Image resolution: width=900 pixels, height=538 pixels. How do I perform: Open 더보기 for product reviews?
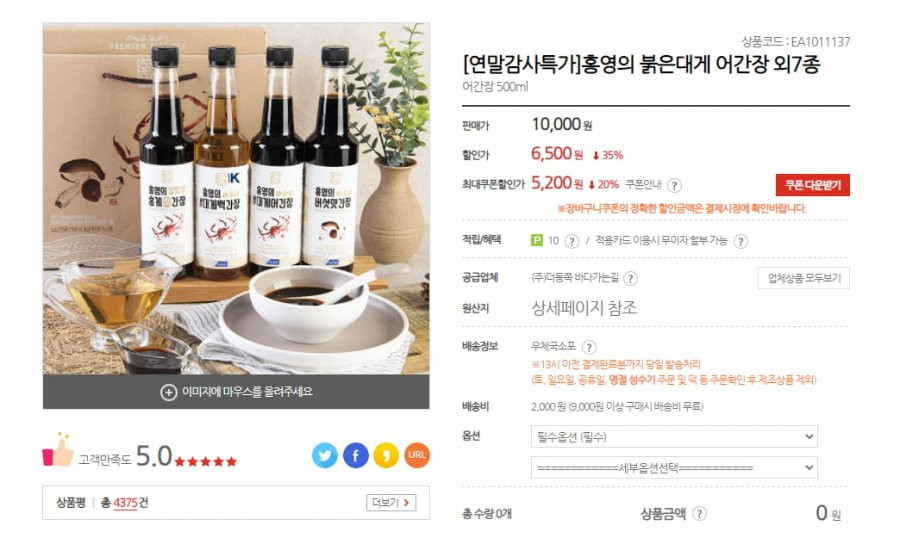click(391, 502)
